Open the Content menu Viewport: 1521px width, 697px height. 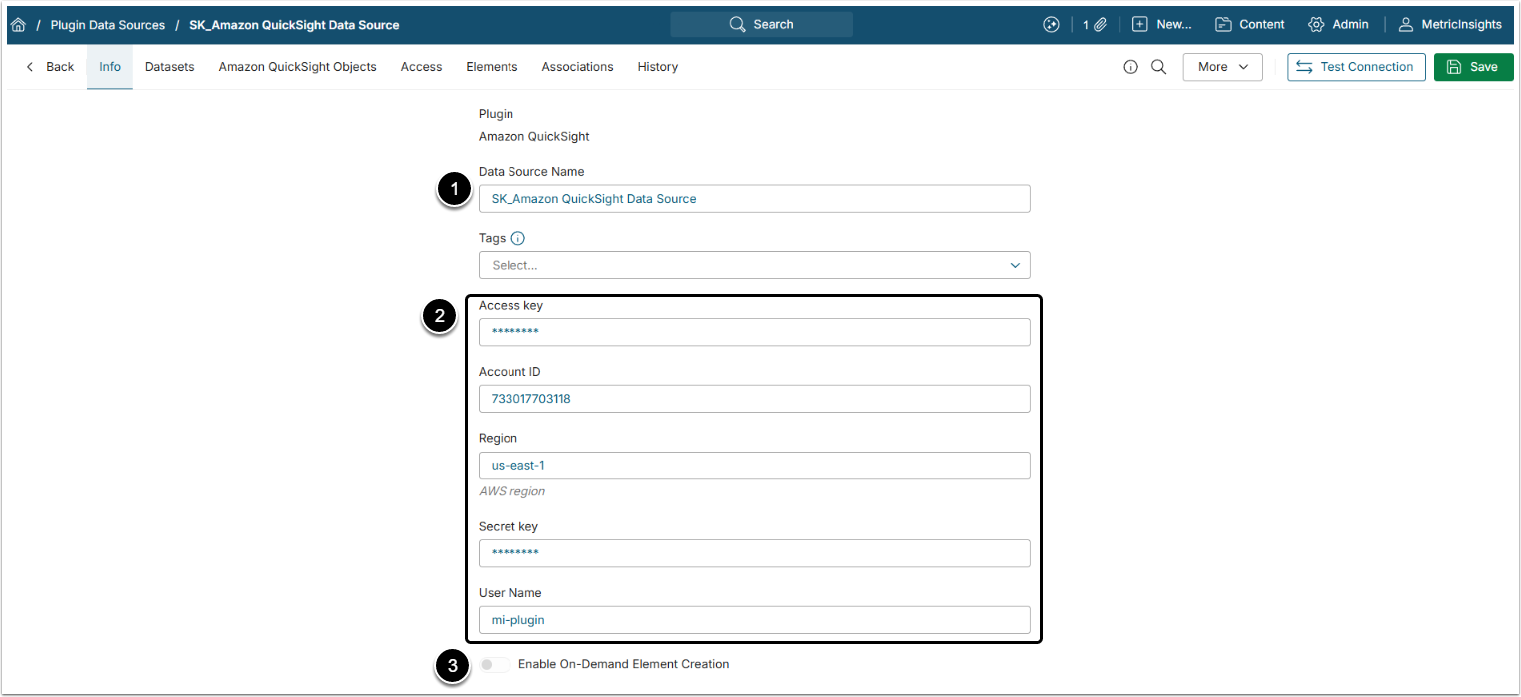(1250, 25)
